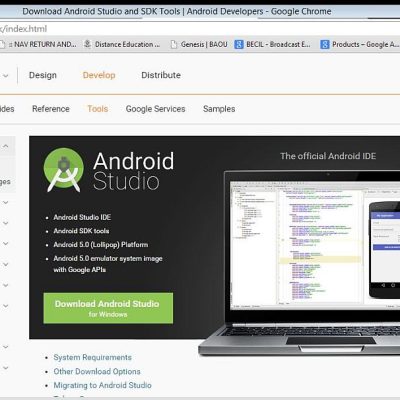Open the Develop tab
Image resolution: width=400 pixels, height=400 pixels.
pos(99,75)
